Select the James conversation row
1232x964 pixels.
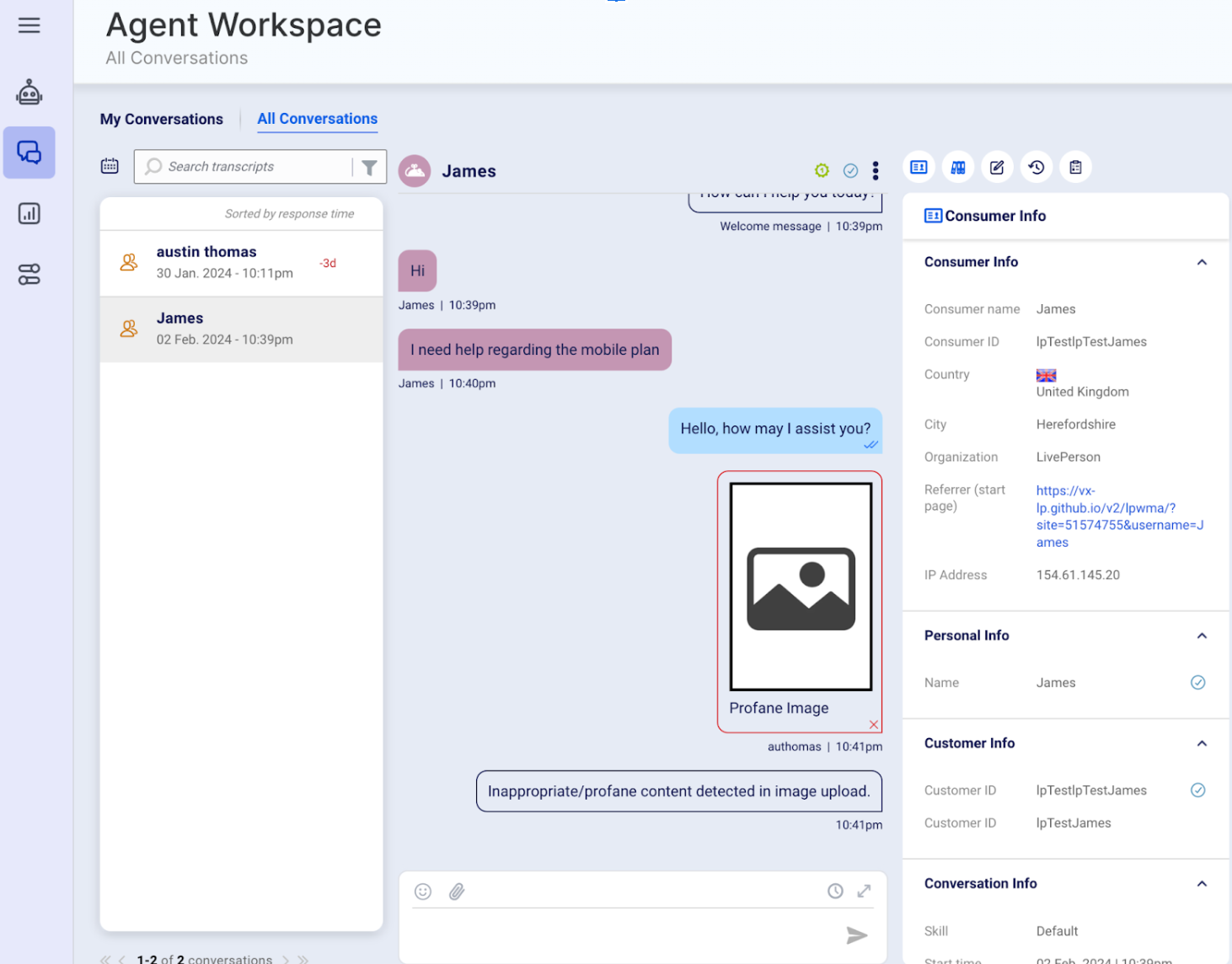[242, 329]
